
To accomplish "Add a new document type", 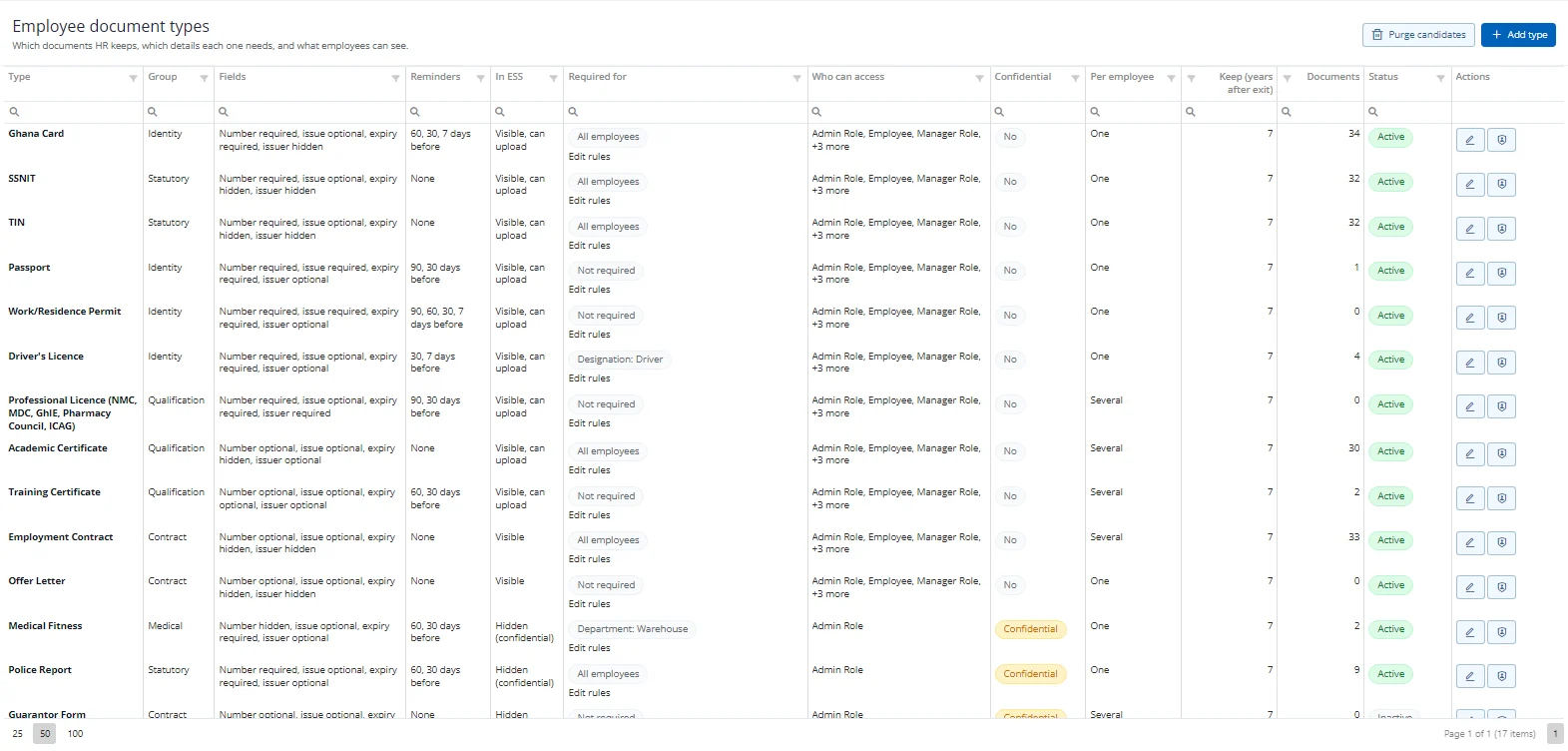I will (x=1518, y=35).
